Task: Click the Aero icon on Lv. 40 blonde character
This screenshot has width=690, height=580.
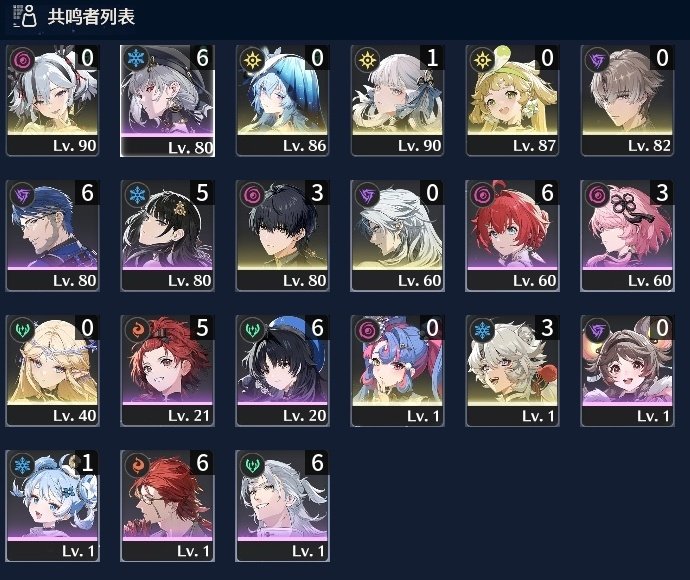Action: [x=22, y=330]
